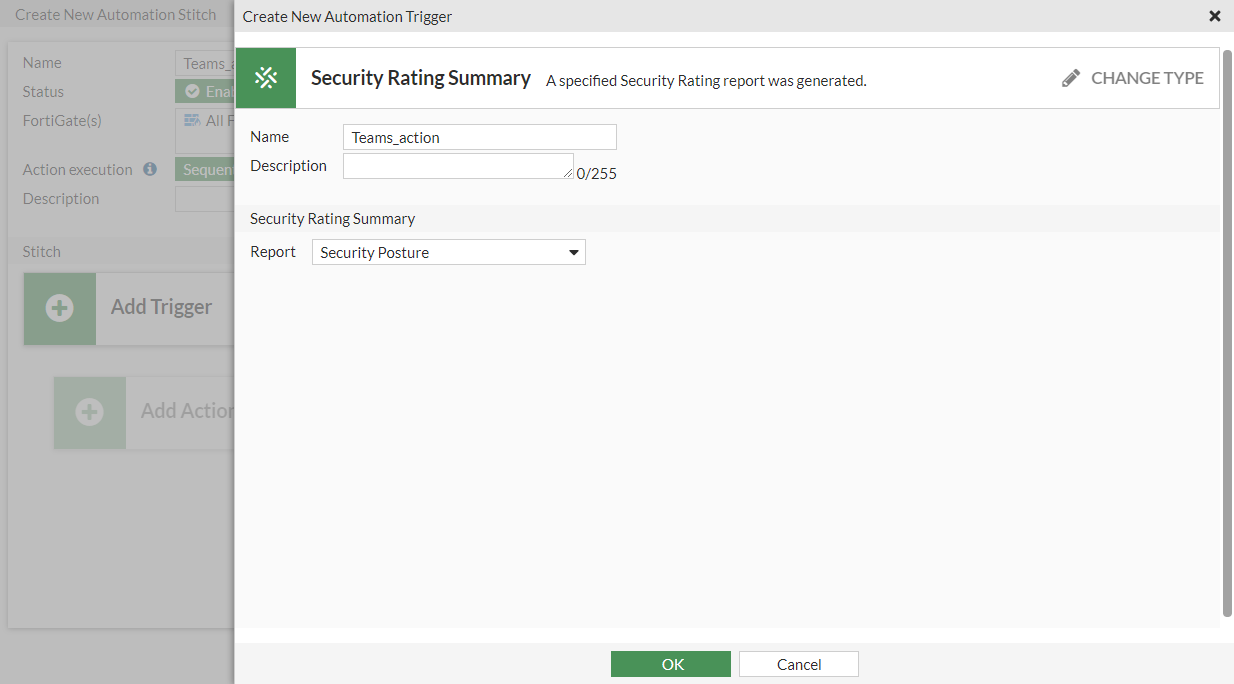The image size is (1234, 684).
Task: Click the Description text area resize handle
Action: (x=569, y=174)
